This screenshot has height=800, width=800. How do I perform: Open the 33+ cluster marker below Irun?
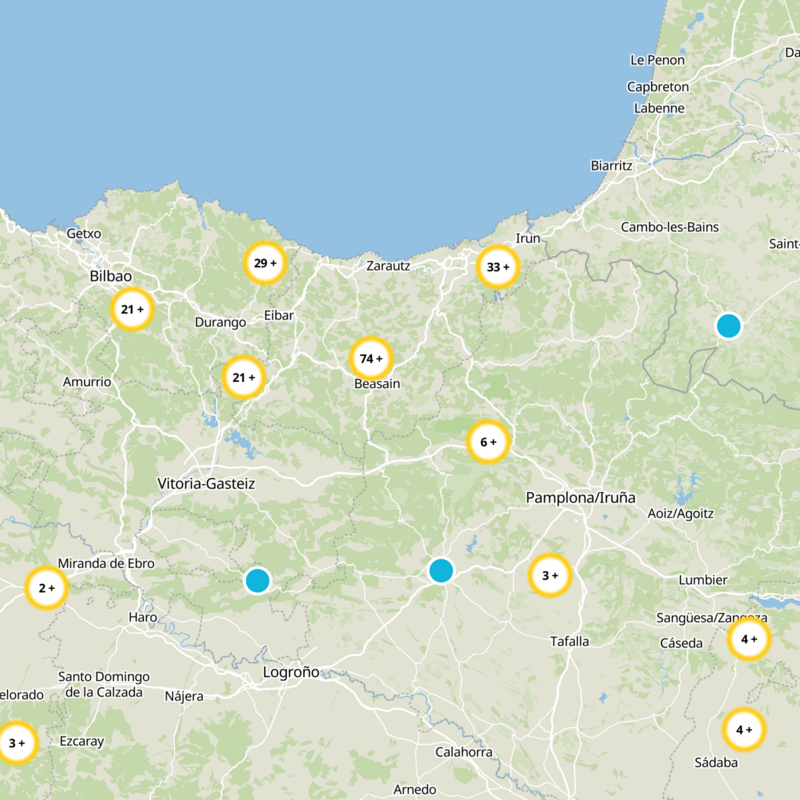pos(498,267)
